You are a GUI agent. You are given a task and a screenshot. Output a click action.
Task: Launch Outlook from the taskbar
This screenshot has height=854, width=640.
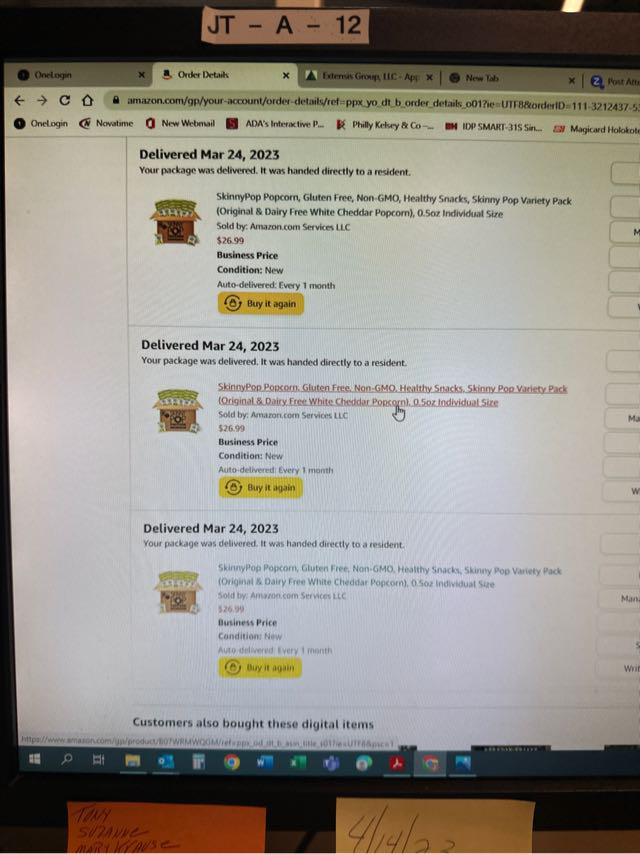(x=166, y=761)
